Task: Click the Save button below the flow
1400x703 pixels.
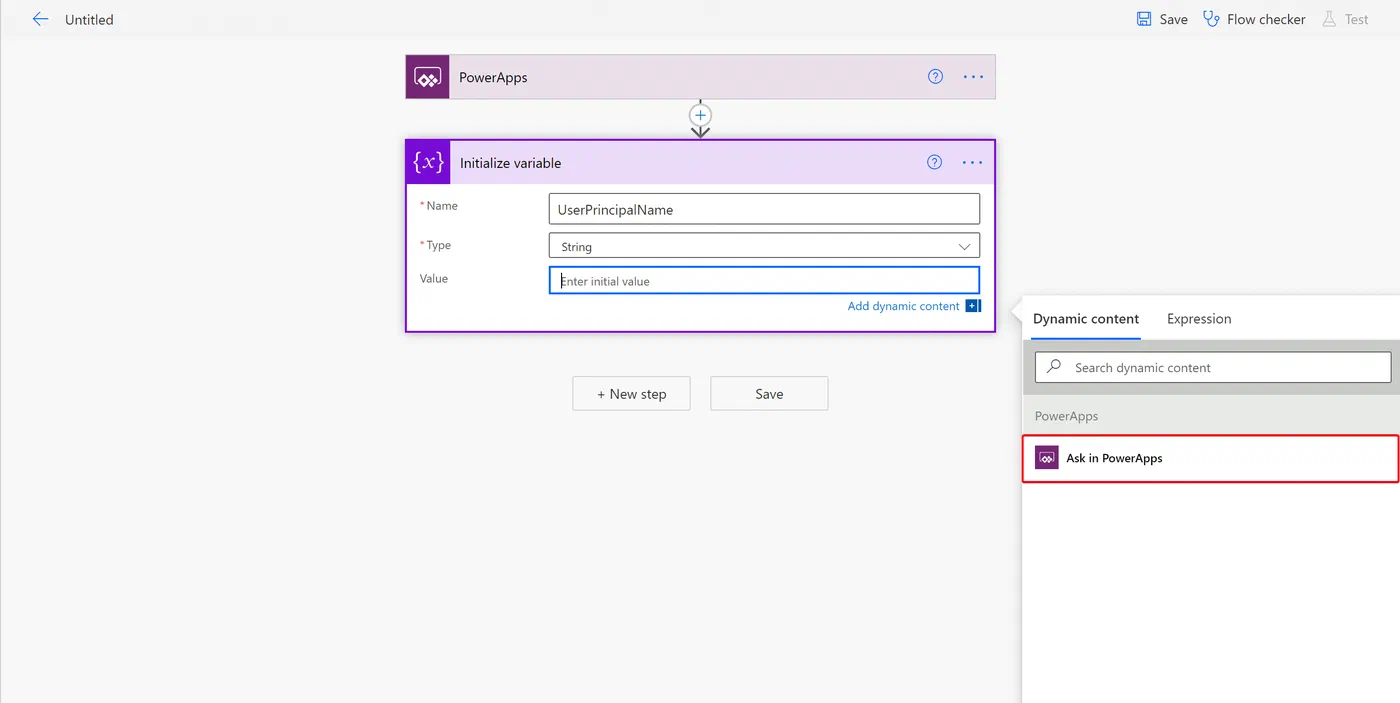Action: pos(769,393)
